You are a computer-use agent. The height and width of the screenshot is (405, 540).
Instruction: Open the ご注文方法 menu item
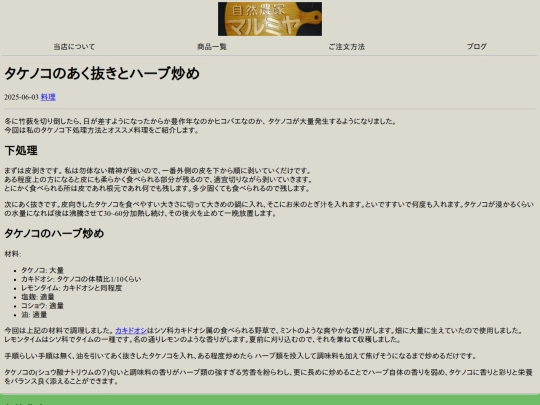tap(346, 47)
